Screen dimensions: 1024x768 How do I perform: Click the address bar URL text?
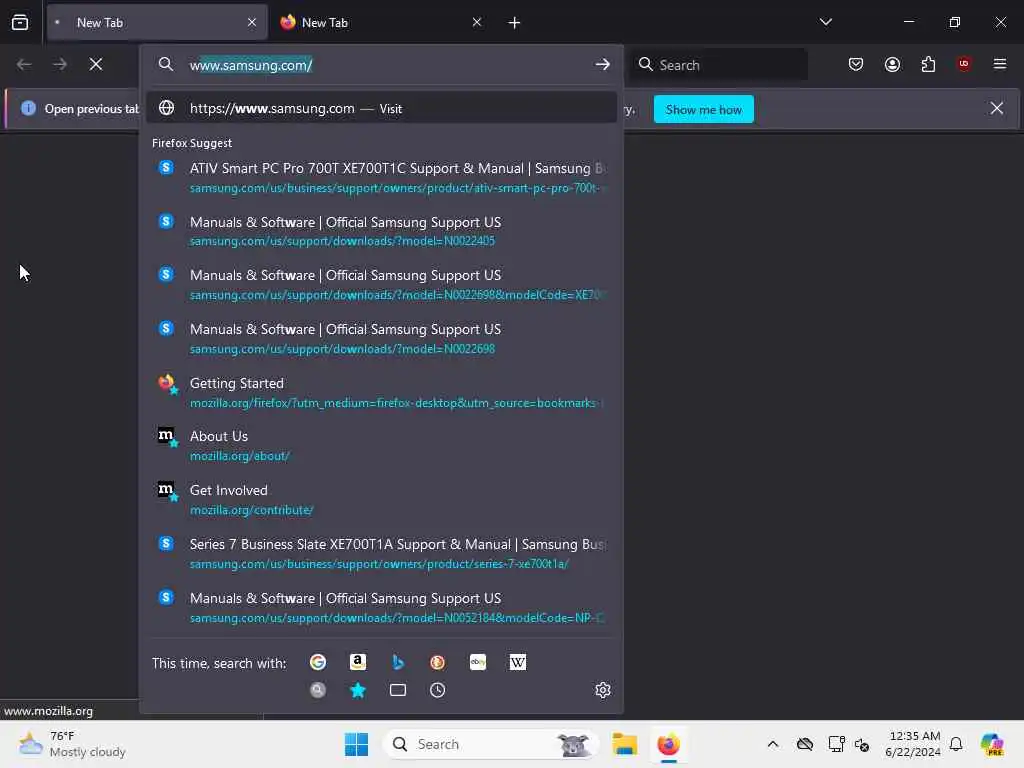[251, 65]
